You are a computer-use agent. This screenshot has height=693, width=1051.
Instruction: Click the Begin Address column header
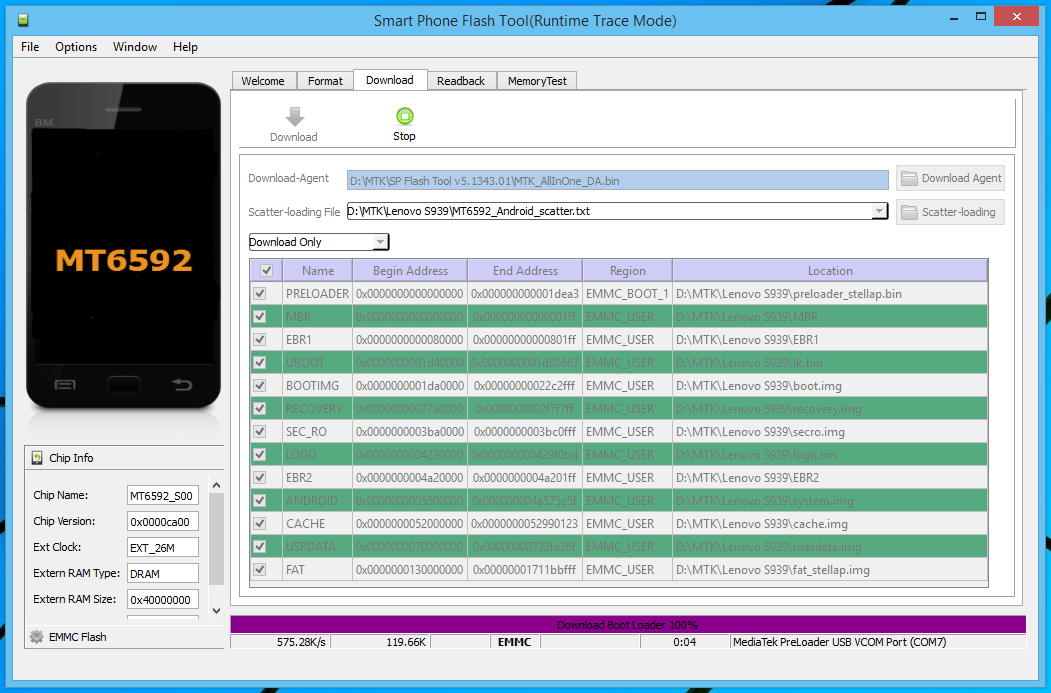[x=410, y=271]
